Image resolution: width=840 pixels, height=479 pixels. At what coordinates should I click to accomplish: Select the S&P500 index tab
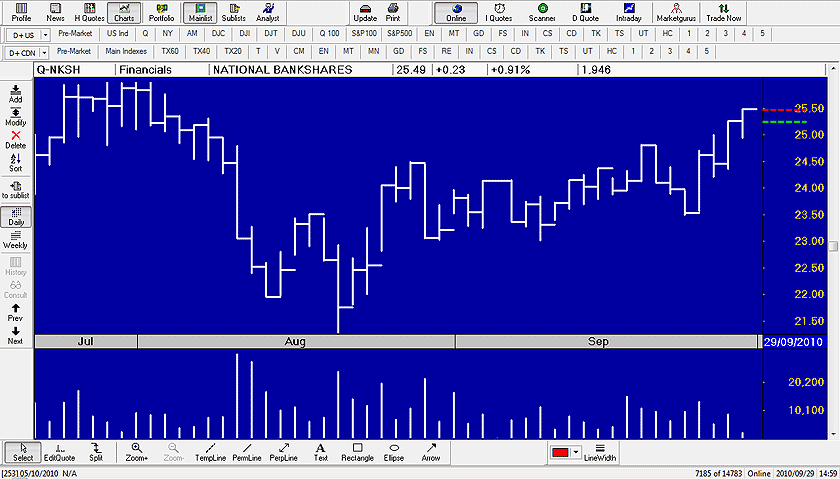coord(400,34)
